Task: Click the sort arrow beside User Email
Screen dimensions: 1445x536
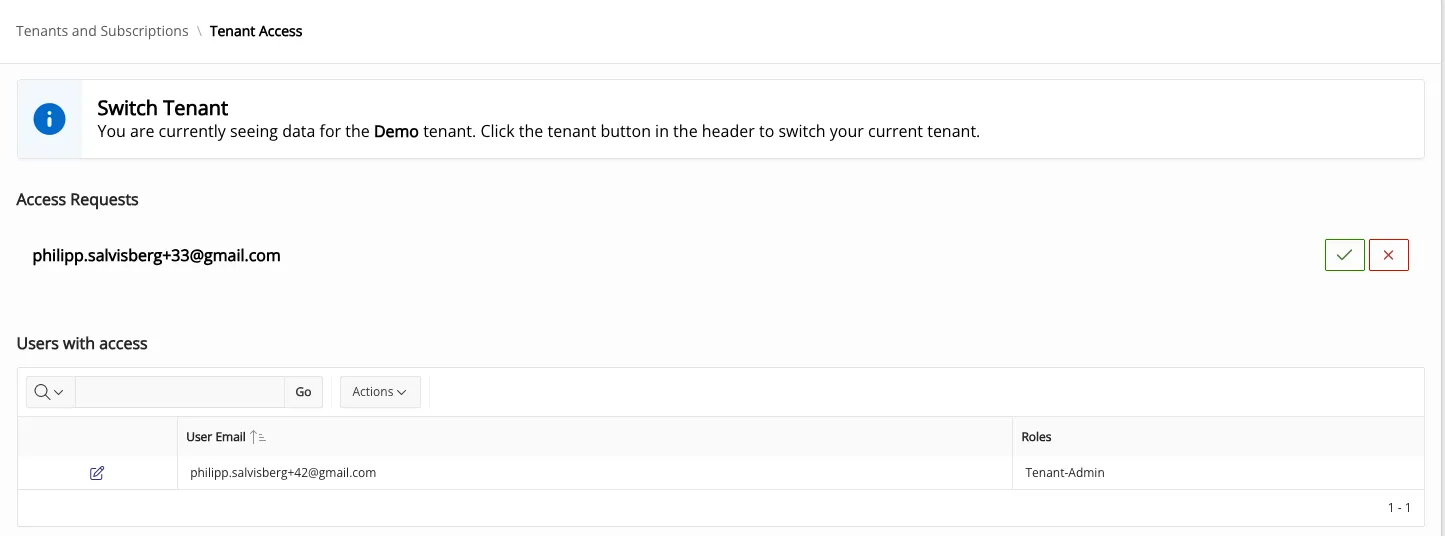Action: 258,437
